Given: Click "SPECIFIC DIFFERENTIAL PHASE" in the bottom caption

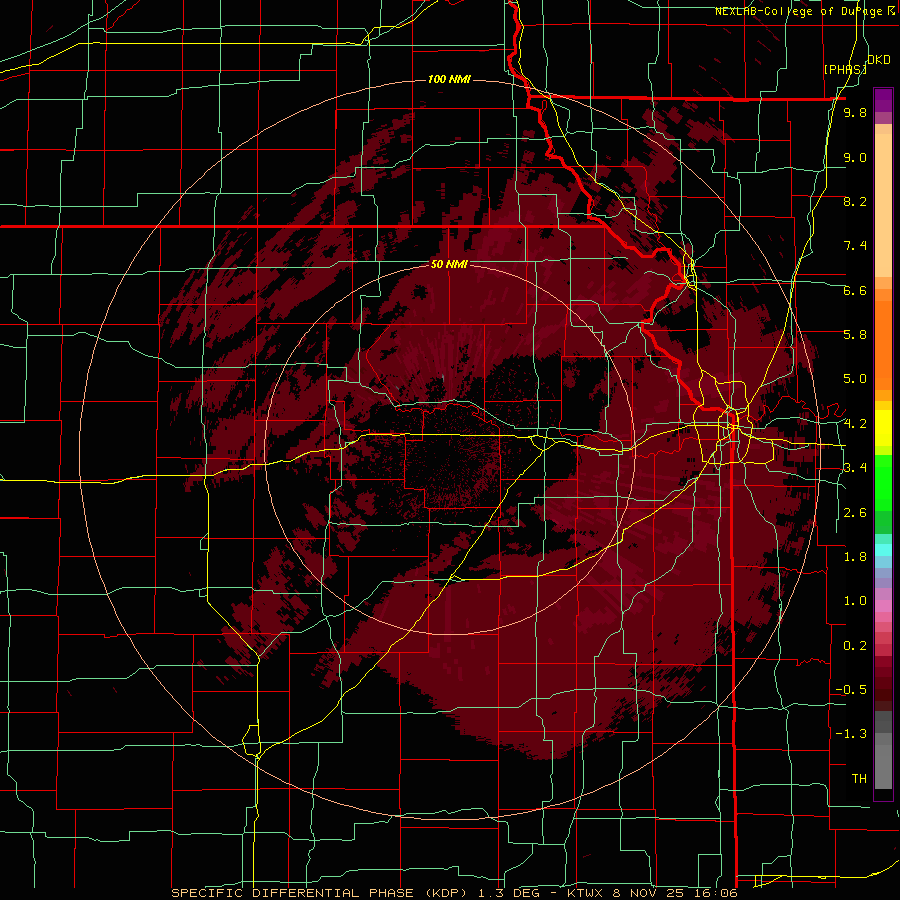Looking at the screenshot, I should tap(292, 893).
